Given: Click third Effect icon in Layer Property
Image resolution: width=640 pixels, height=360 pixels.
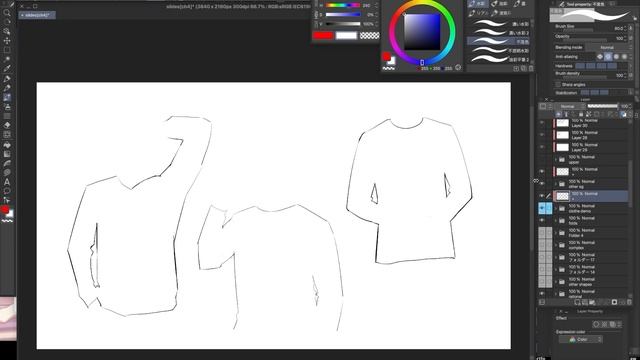Looking at the screenshot, I should tap(612, 324).
